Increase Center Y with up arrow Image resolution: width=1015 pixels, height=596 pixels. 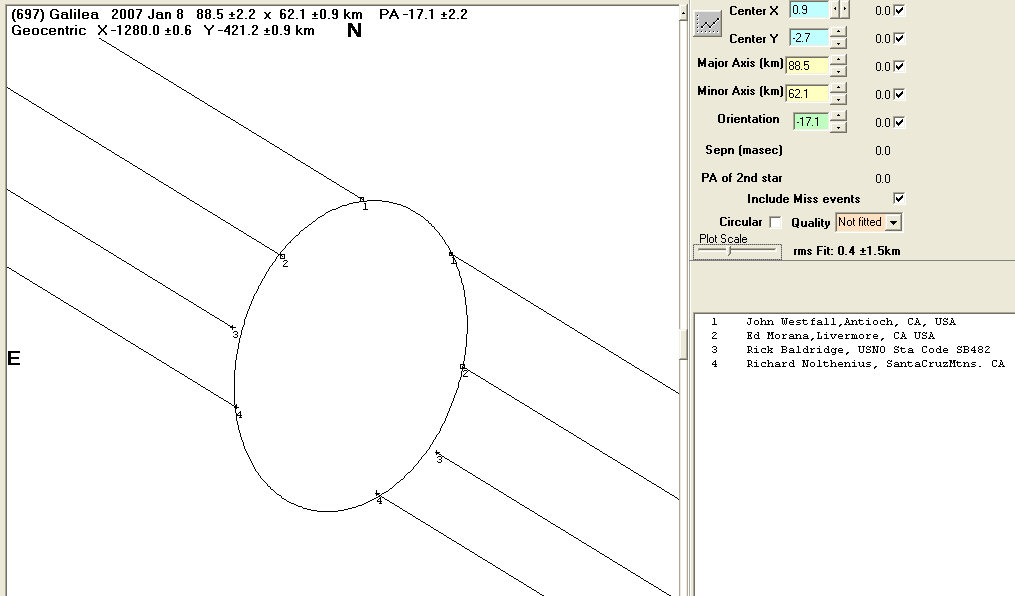[x=838, y=32]
